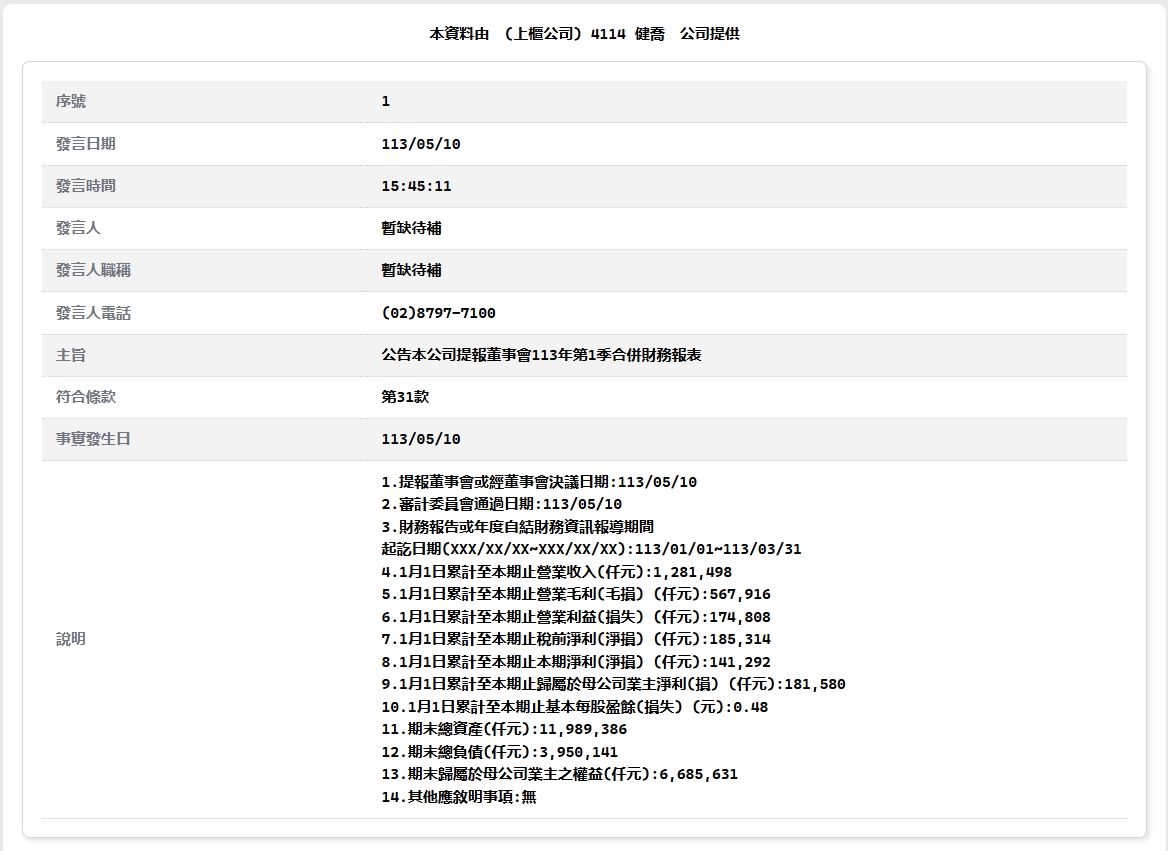
Task: Click the '發言時間' label
Action: [x=86, y=186]
